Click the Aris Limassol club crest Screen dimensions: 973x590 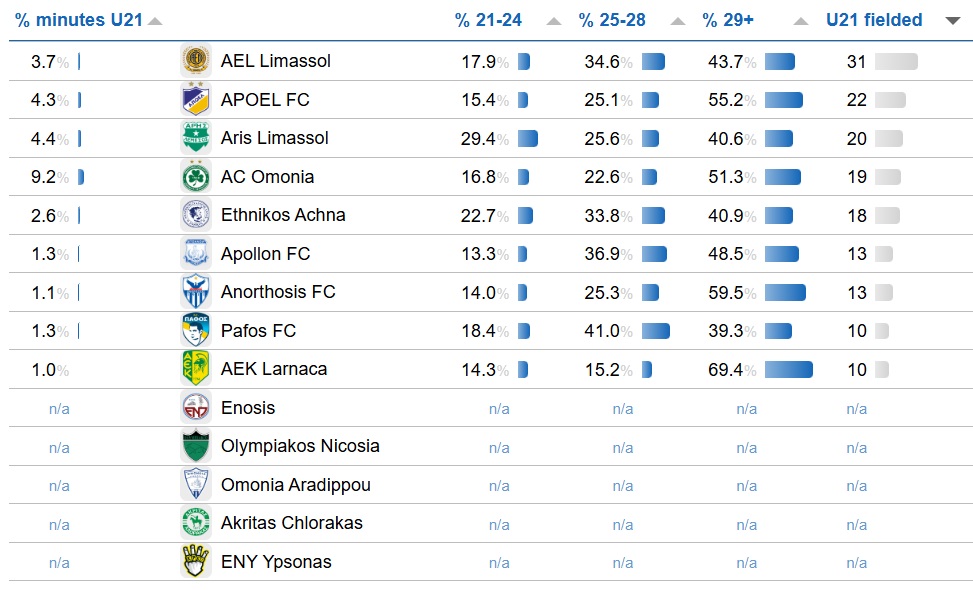(x=196, y=138)
